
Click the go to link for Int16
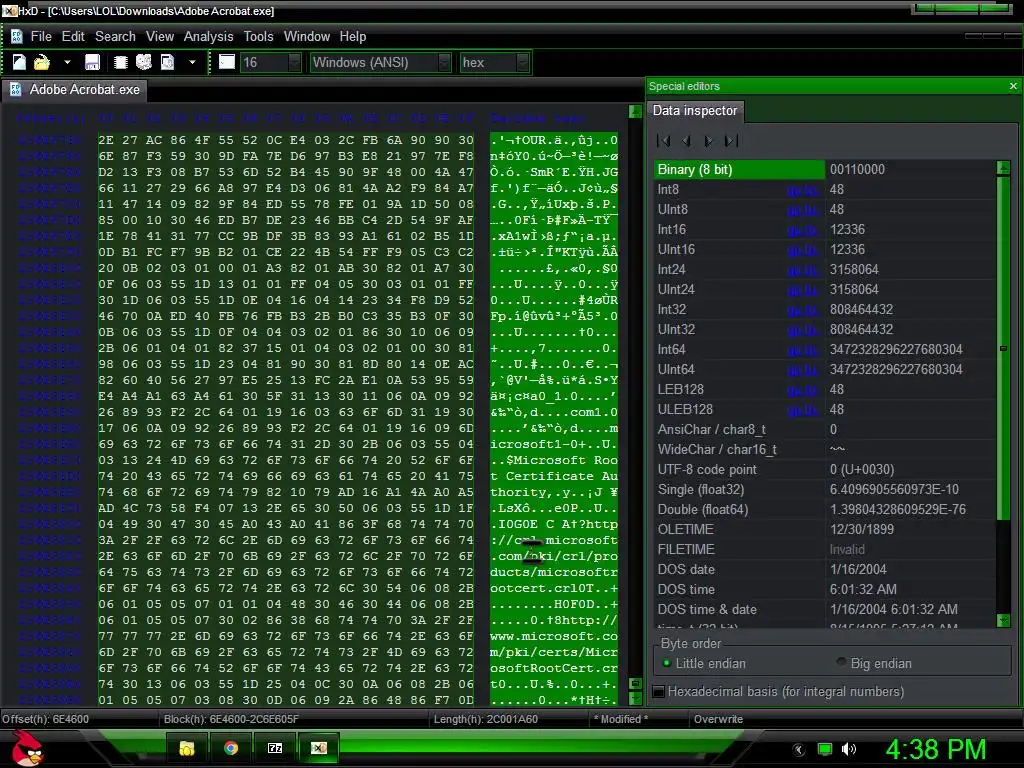click(x=803, y=230)
